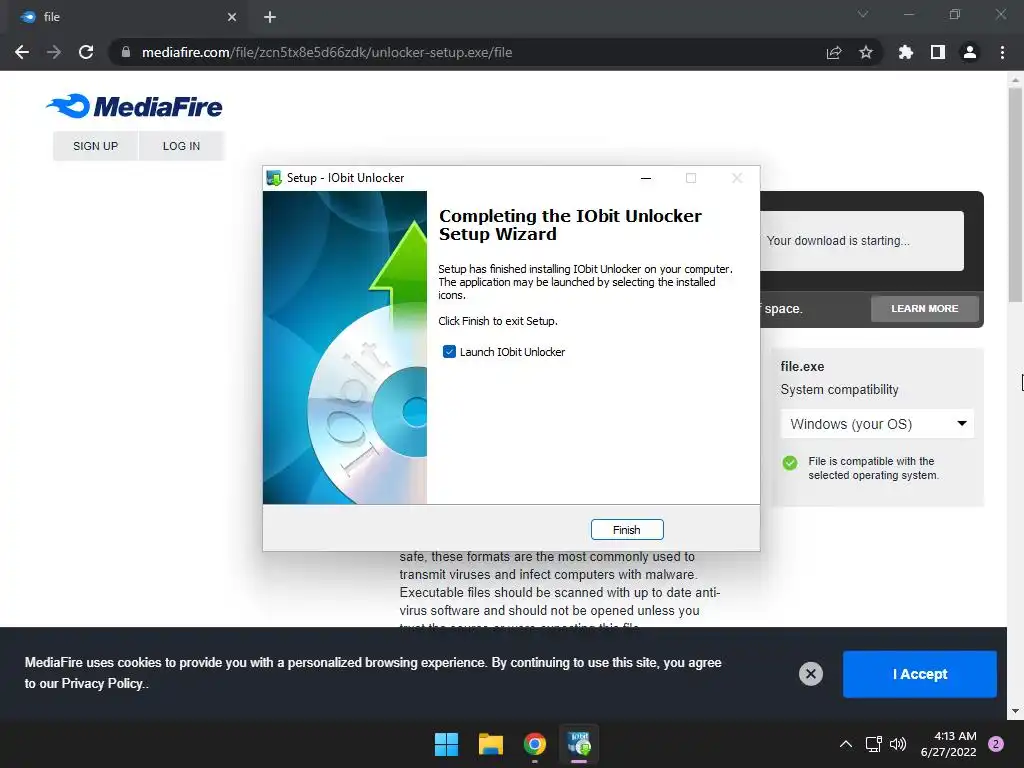The height and width of the screenshot is (768, 1024).
Task: Click 'Completing the IObit Unlocker Setup Wizard' heading
Action: [x=570, y=225]
